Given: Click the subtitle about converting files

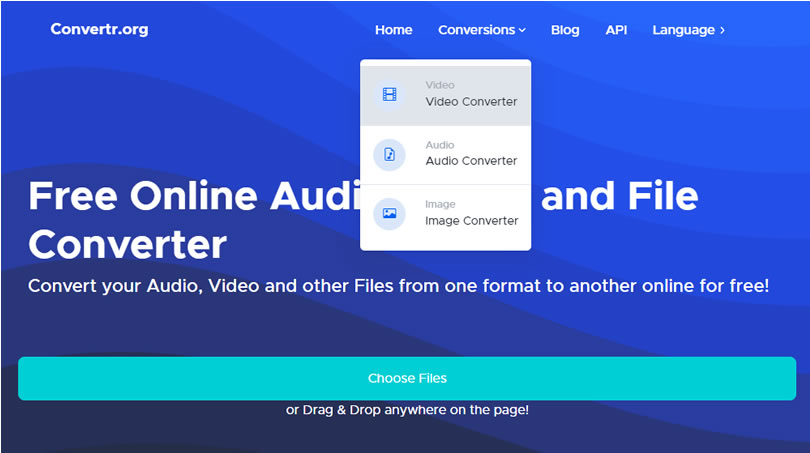Looking at the screenshot, I should pyautogui.click(x=398, y=286).
